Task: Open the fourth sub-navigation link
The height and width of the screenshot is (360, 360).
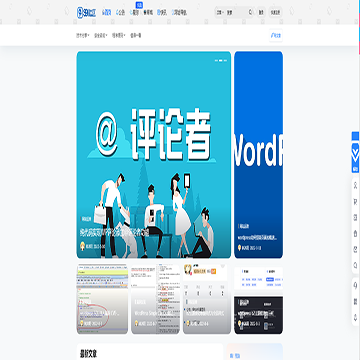Action: (x=136, y=35)
